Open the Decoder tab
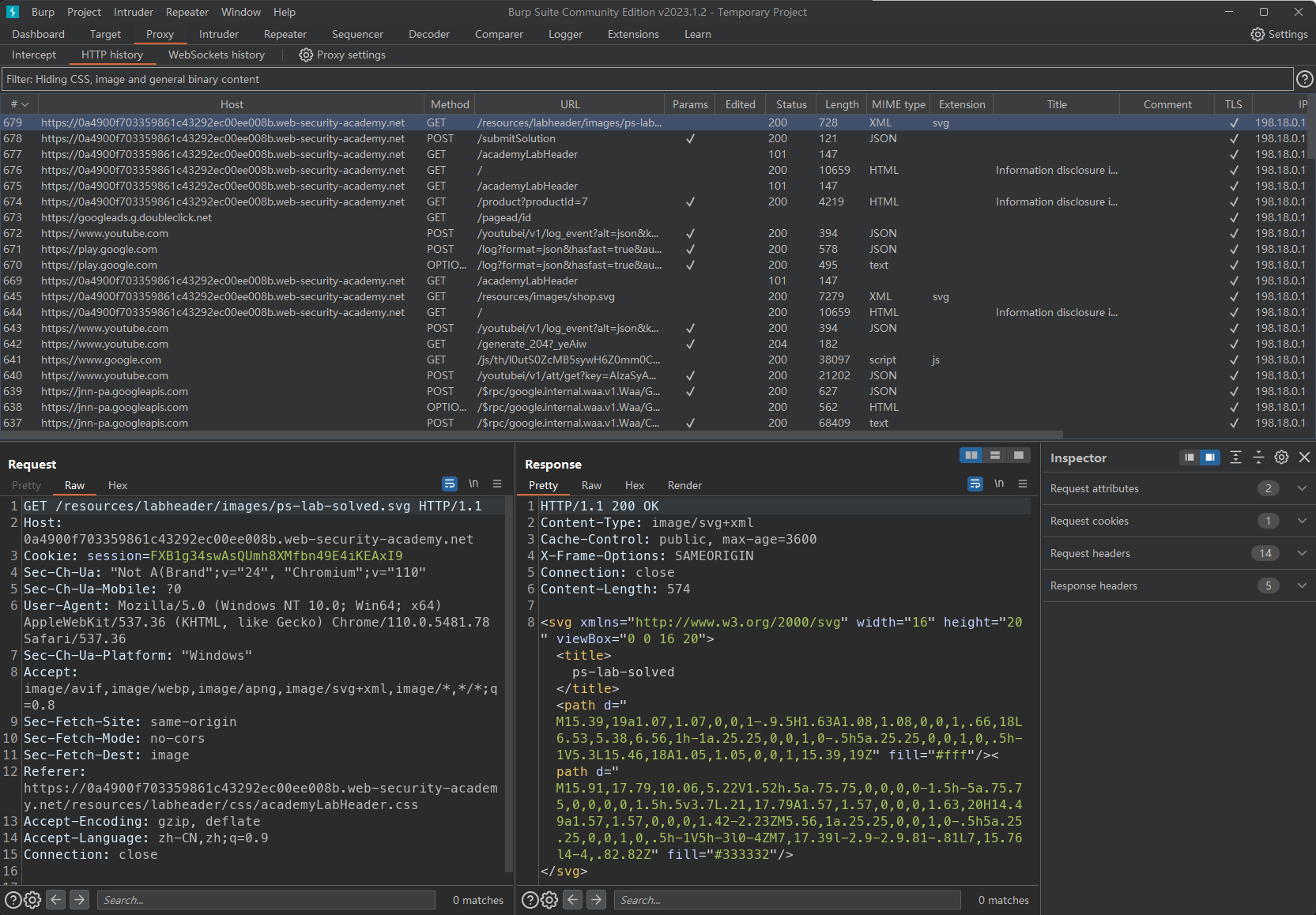 point(429,34)
